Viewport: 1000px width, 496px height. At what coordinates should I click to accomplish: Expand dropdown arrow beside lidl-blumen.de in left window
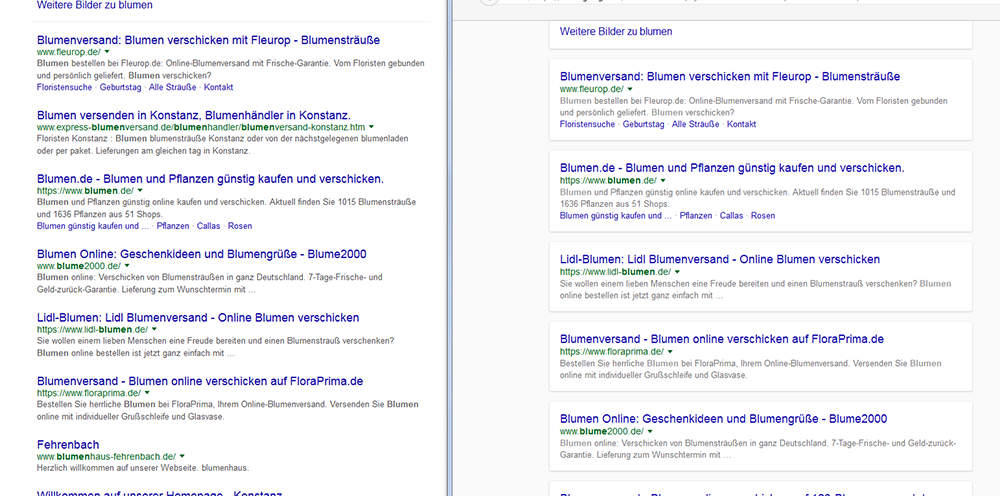tap(154, 330)
